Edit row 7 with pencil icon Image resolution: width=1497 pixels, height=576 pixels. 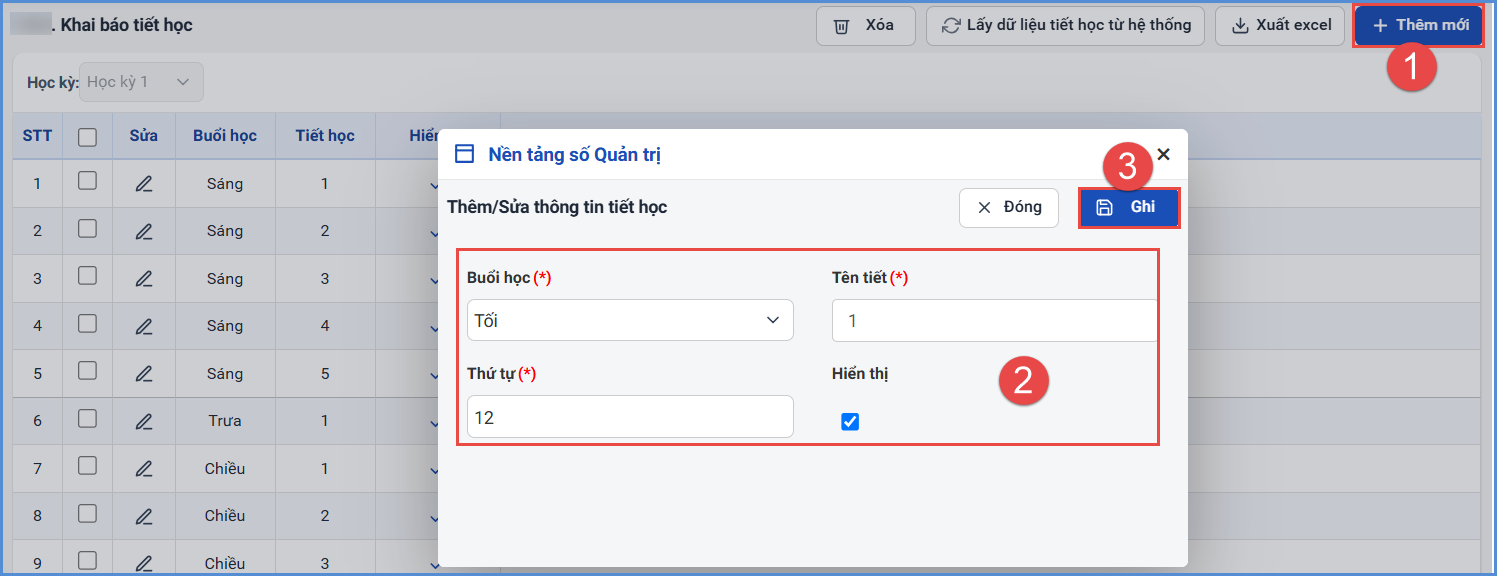144,469
